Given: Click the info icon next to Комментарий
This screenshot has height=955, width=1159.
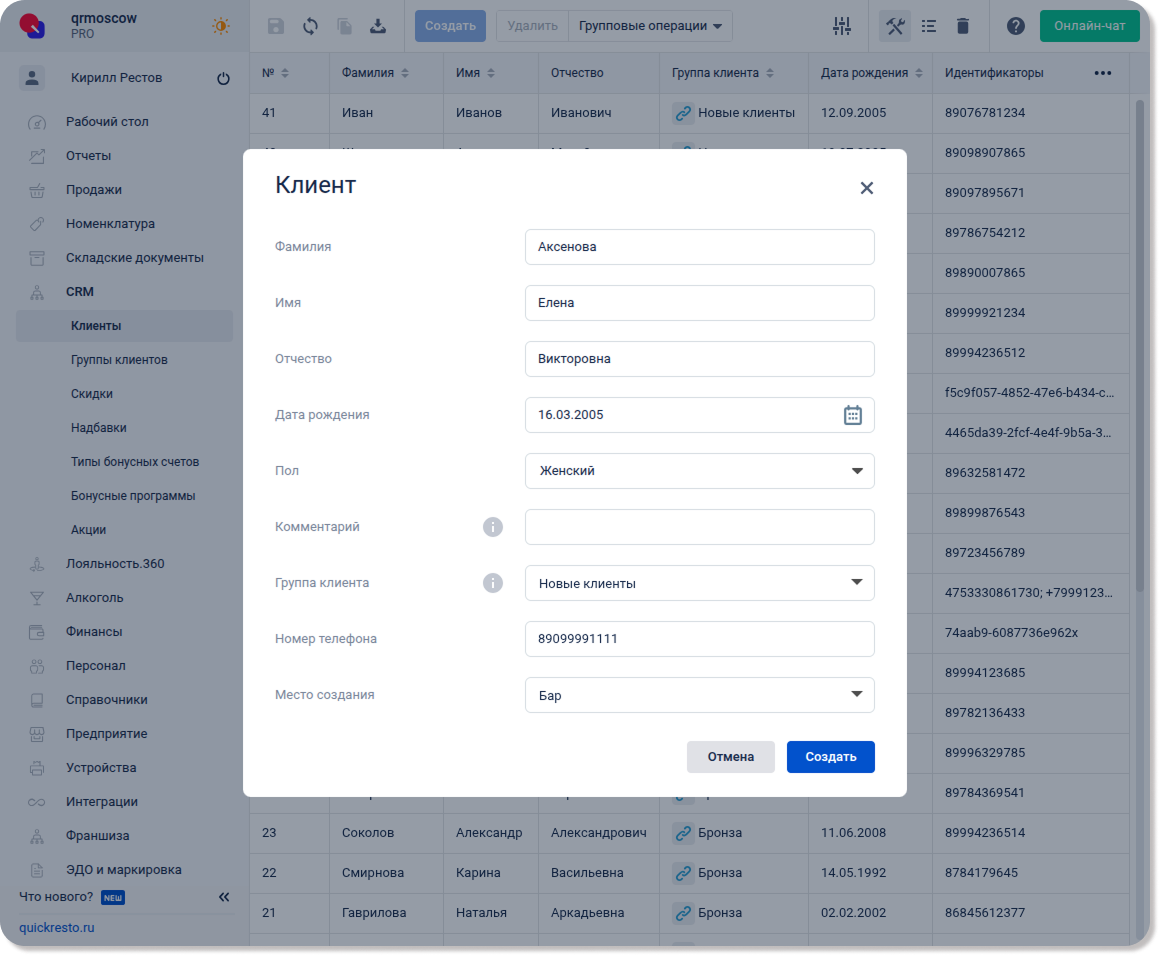Looking at the screenshot, I should (x=492, y=527).
